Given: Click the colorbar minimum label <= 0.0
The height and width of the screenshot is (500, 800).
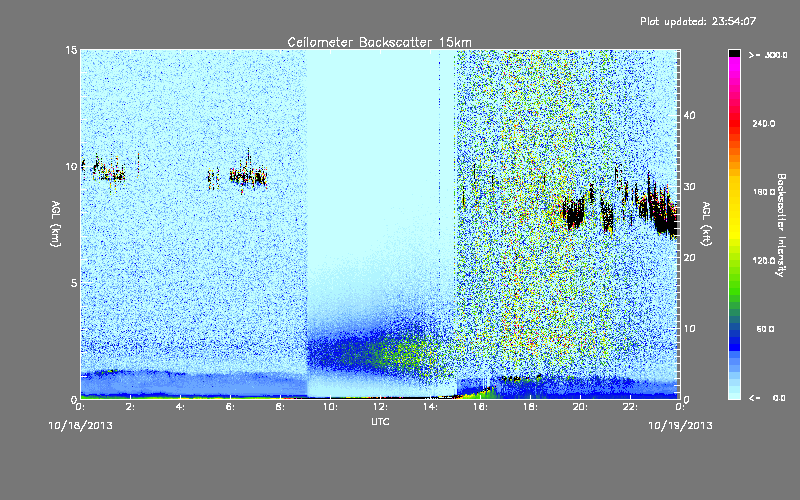Looking at the screenshot, I should point(767,398).
